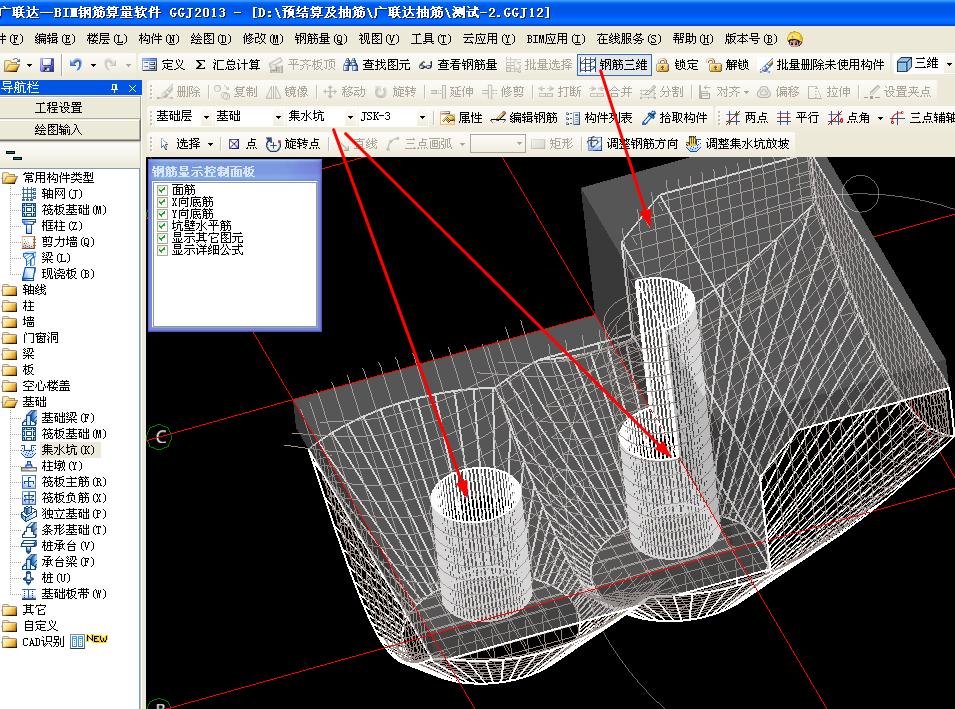Open 楼层(L) menu
Viewport: 955px width, 709px height.
[107, 39]
